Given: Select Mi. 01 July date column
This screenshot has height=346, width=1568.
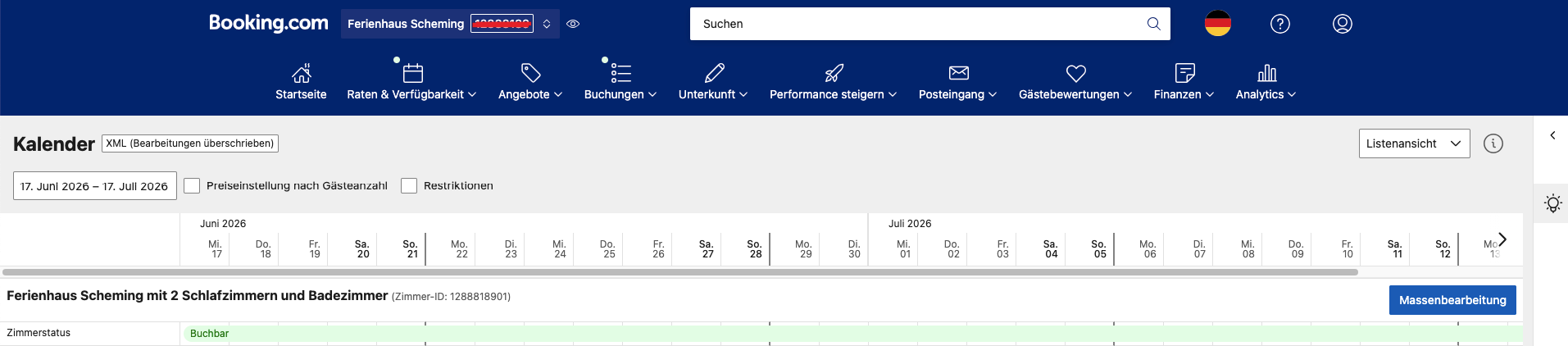Looking at the screenshot, I should 903,248.
